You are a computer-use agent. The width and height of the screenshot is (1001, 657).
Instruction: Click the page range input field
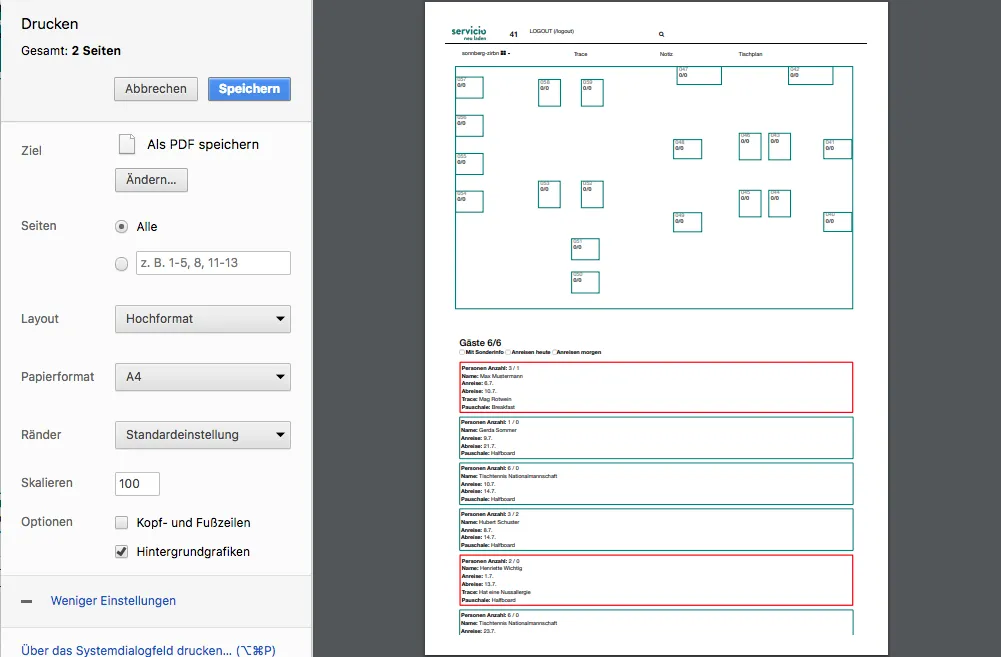tap(213, 263)
